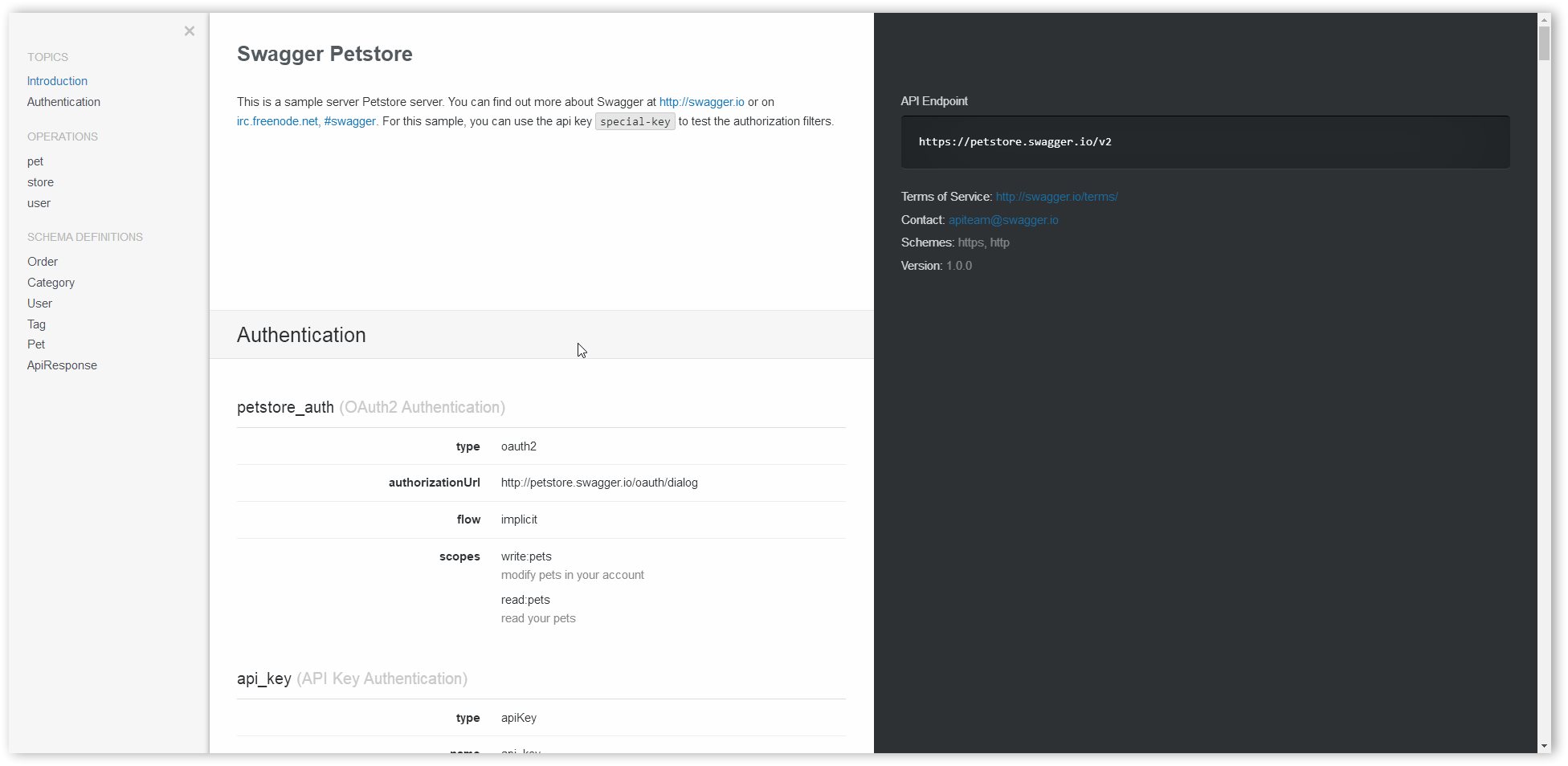Open the Tag schema definition
Image resolution: width=1568 pixels, height=766 pixels.
point(36,324)
